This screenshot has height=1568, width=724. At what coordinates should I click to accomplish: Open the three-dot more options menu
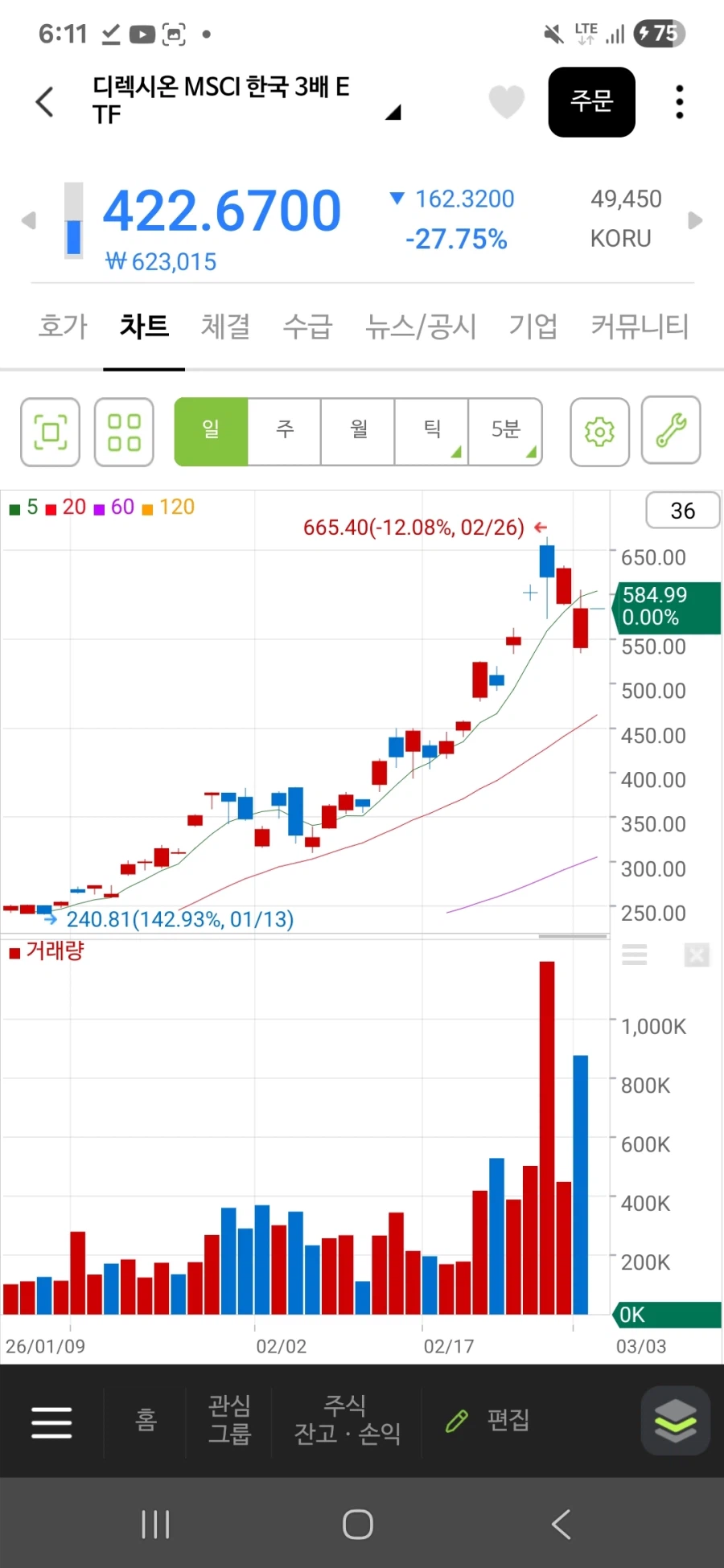(680, 102)
